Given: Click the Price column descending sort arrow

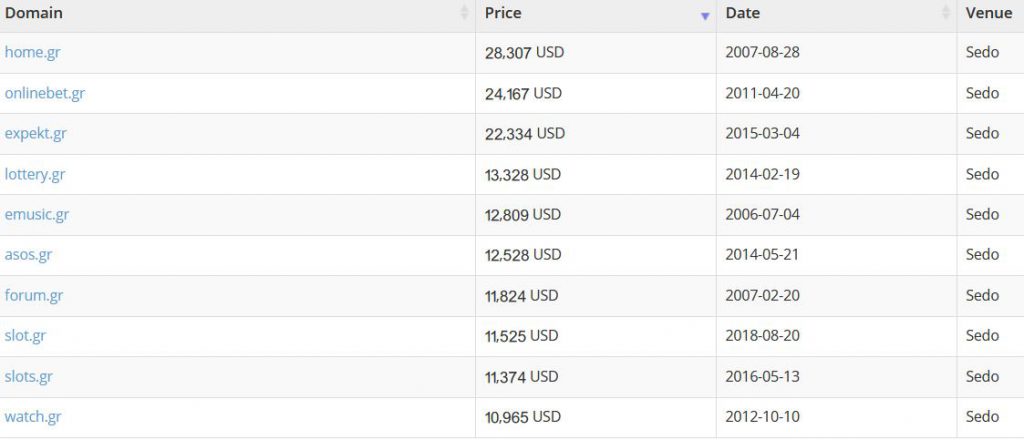Looking at the screenshot, I should pos(705,15).
